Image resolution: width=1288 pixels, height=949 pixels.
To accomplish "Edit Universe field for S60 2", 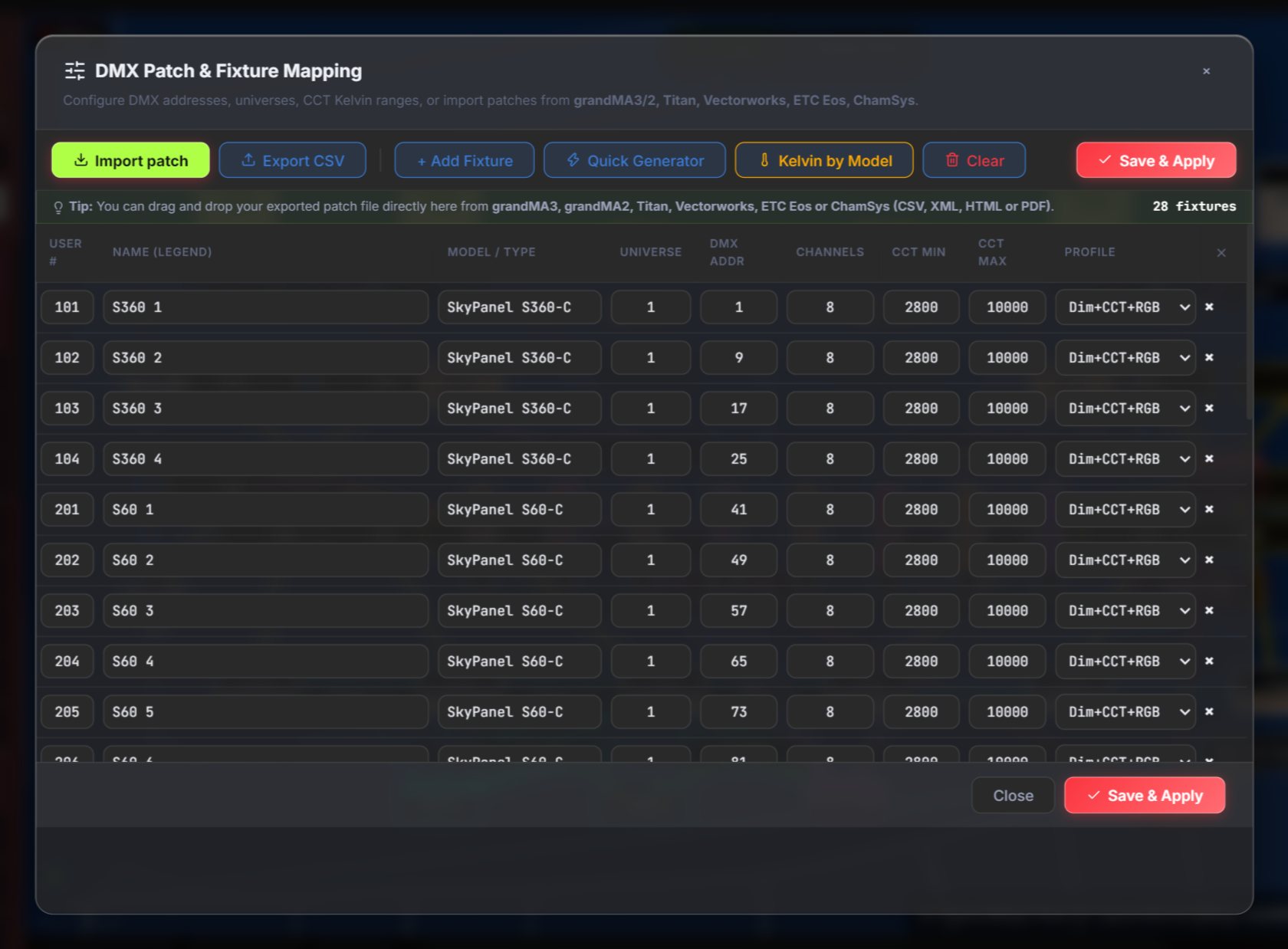I will click(651, 560).
